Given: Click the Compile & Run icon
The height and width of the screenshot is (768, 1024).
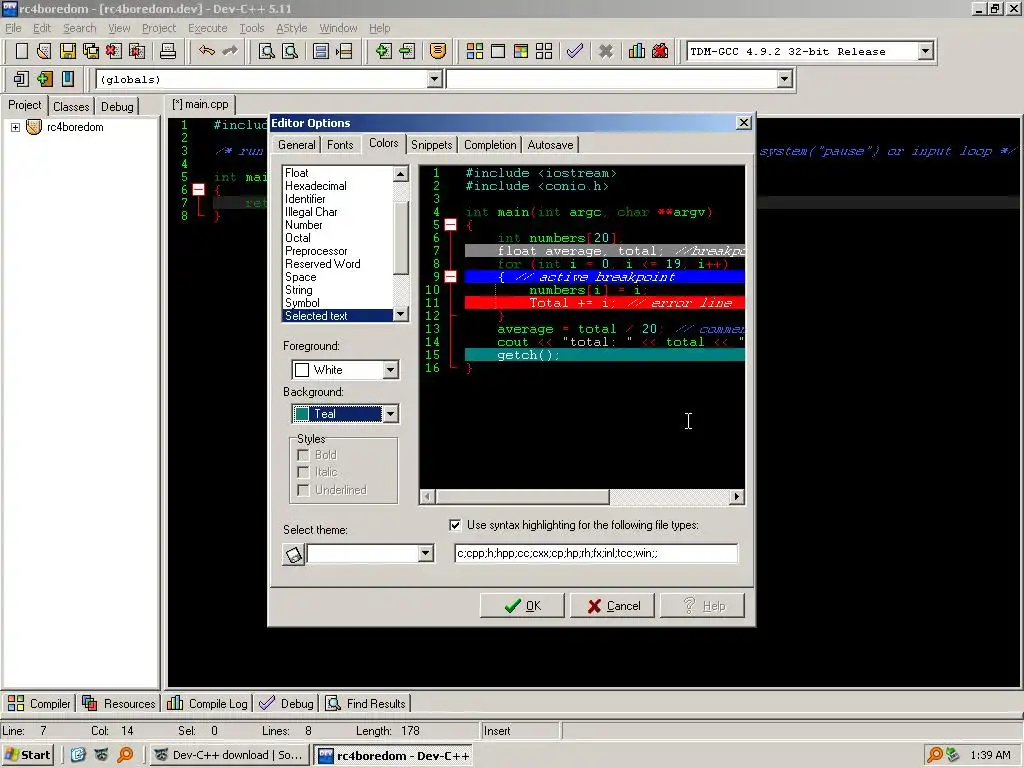Looking at the screenshot, I should [x=520, y=51].
